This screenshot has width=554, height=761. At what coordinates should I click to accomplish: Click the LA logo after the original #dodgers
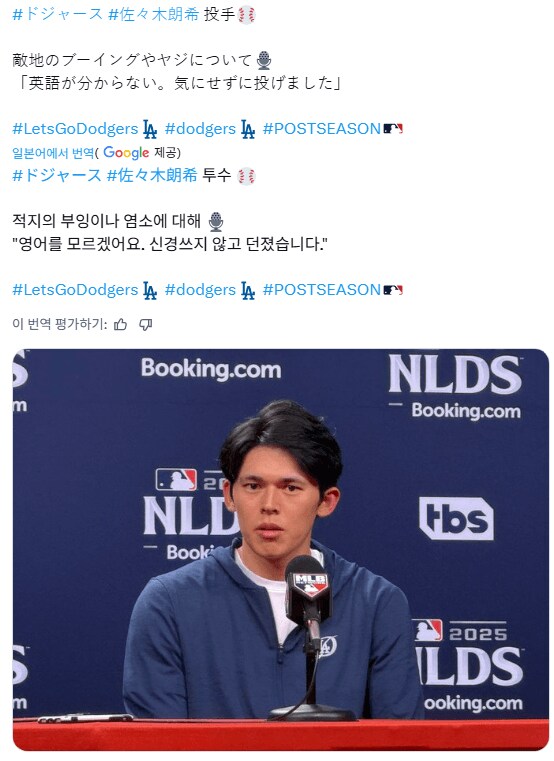pos(248,129)
